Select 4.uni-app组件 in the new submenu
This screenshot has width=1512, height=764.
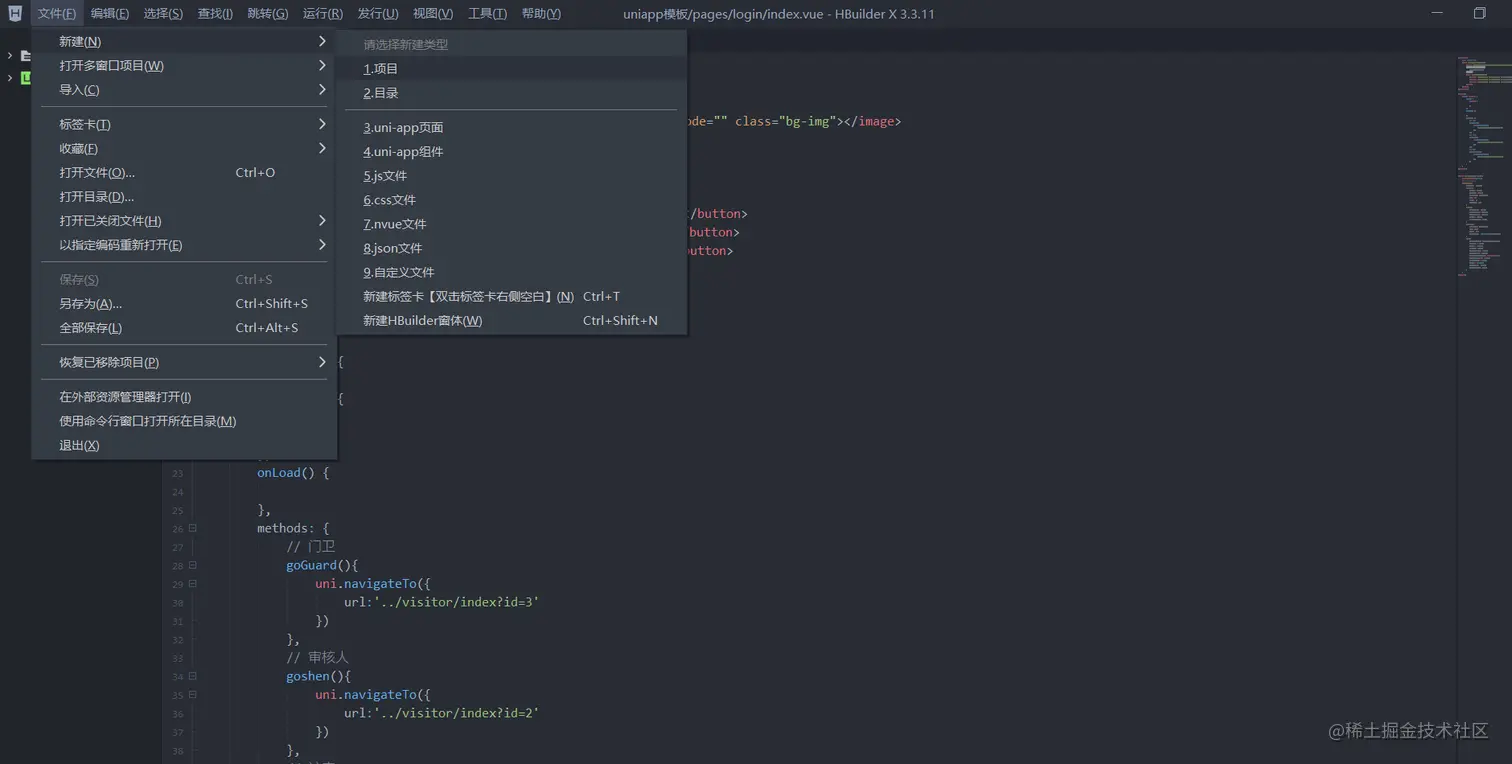[x=512, y=151]
